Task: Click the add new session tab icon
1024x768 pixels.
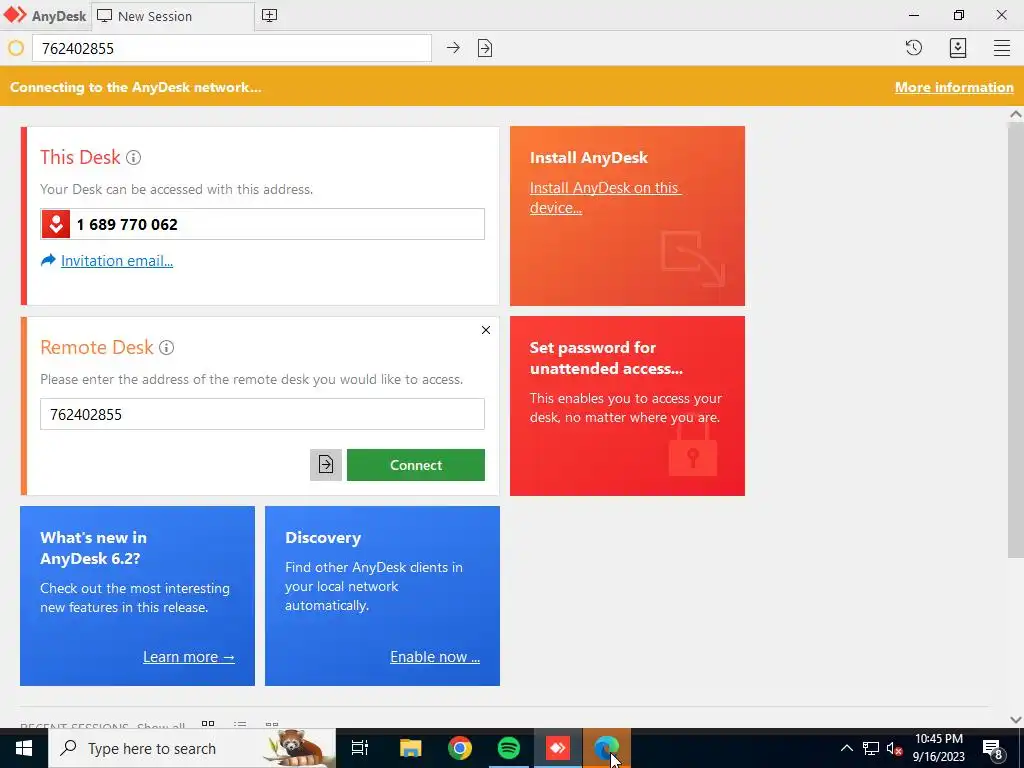Action: point(269,16)
